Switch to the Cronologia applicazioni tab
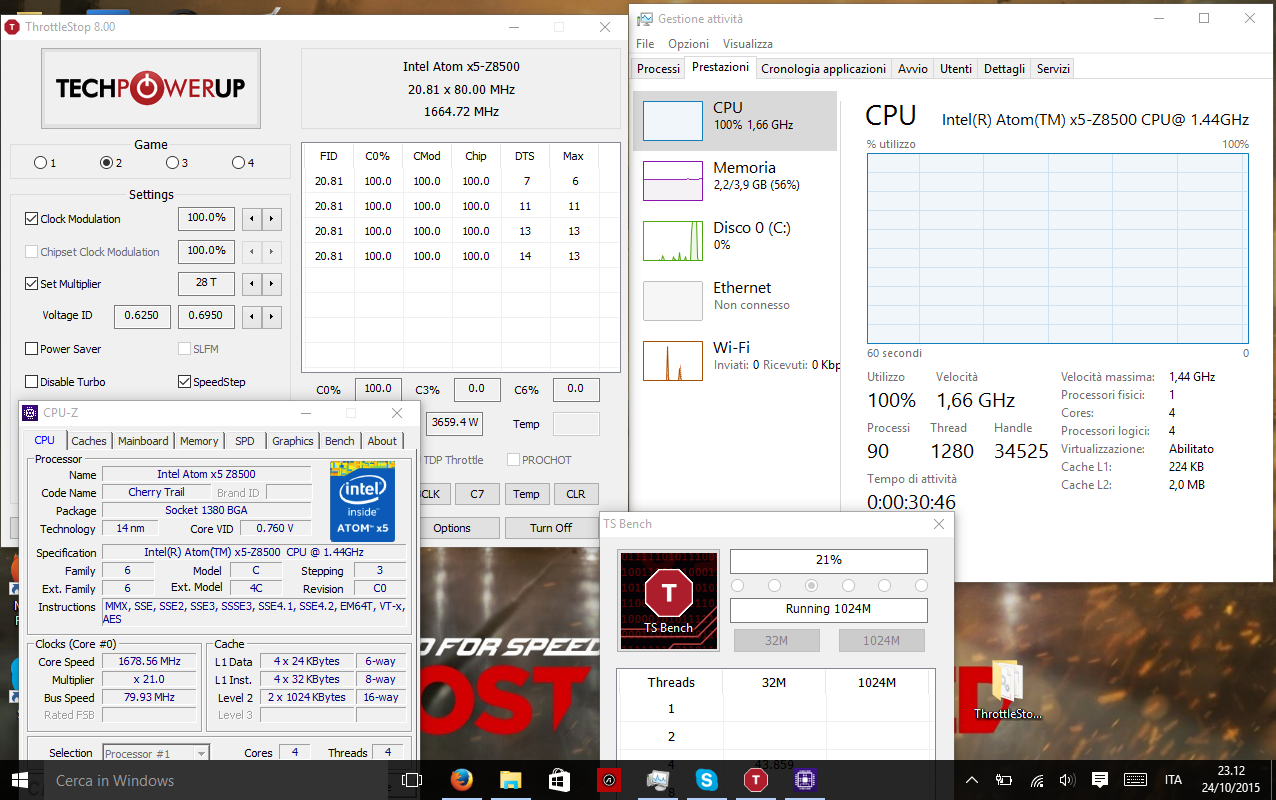Viewport: 1276px width, 800px height. pos(823,69)
